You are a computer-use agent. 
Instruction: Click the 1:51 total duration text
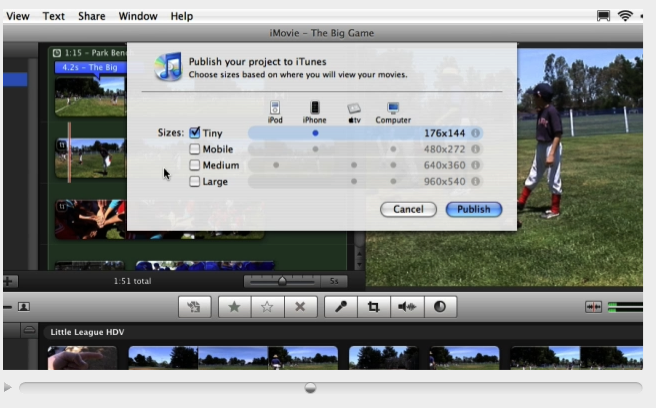133,281
